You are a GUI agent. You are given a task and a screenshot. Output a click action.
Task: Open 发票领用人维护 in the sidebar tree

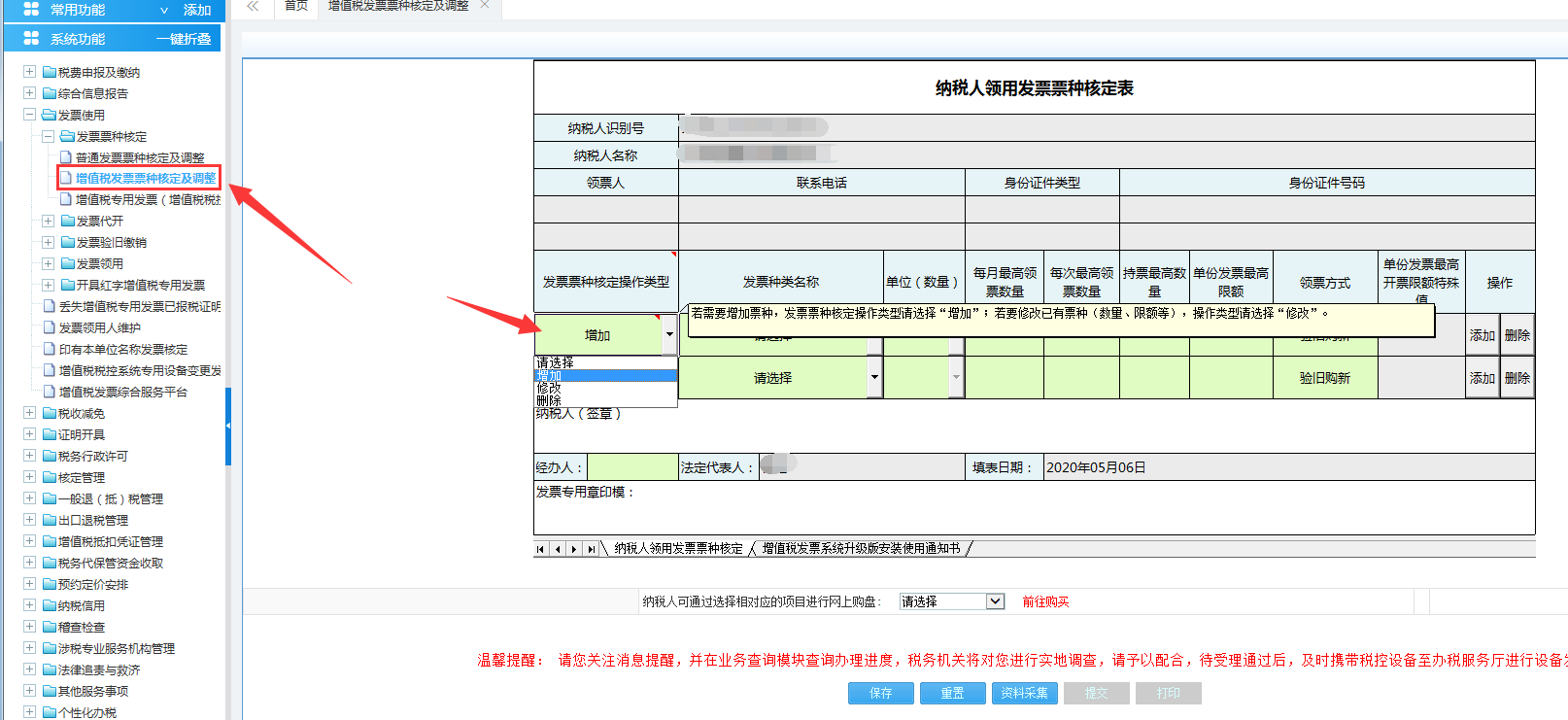pos(100,328)
